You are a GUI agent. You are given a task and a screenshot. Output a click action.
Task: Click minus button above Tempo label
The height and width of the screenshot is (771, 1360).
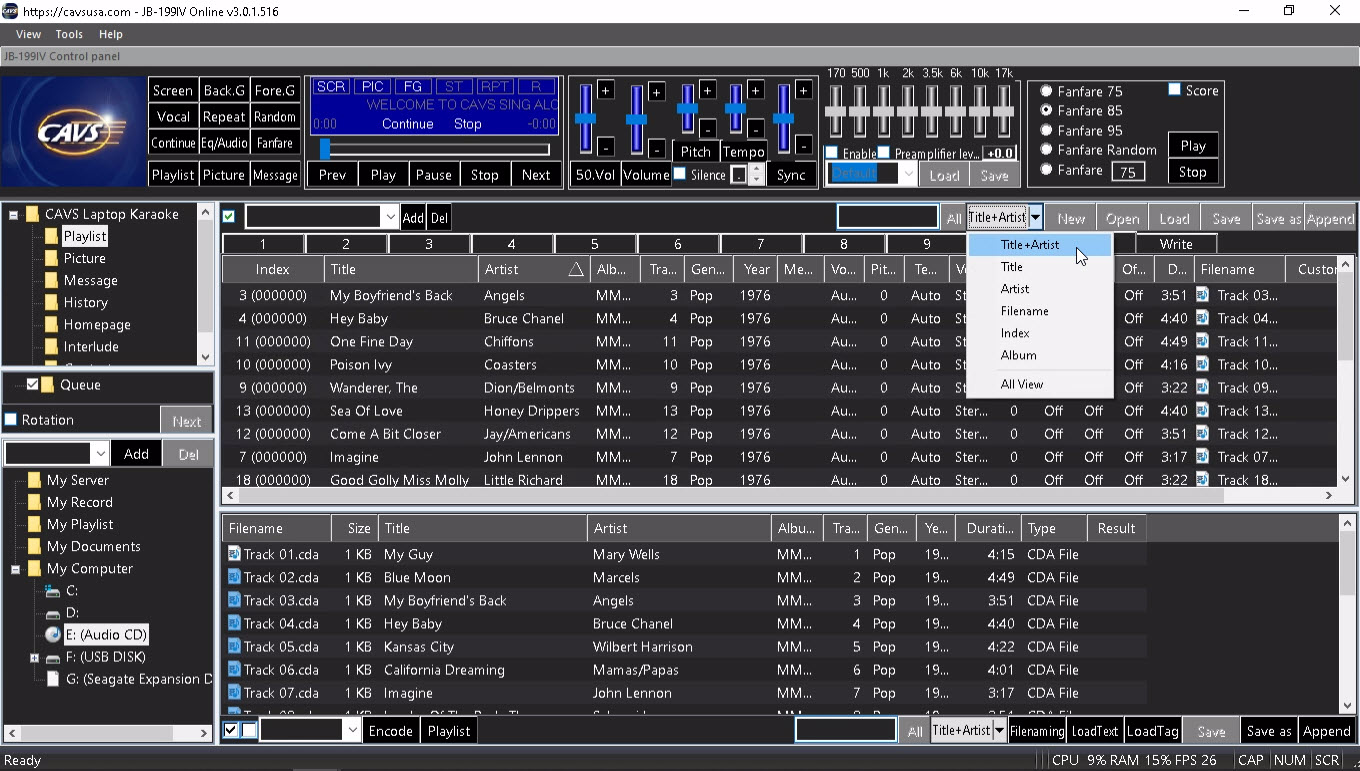pos(756,129)
